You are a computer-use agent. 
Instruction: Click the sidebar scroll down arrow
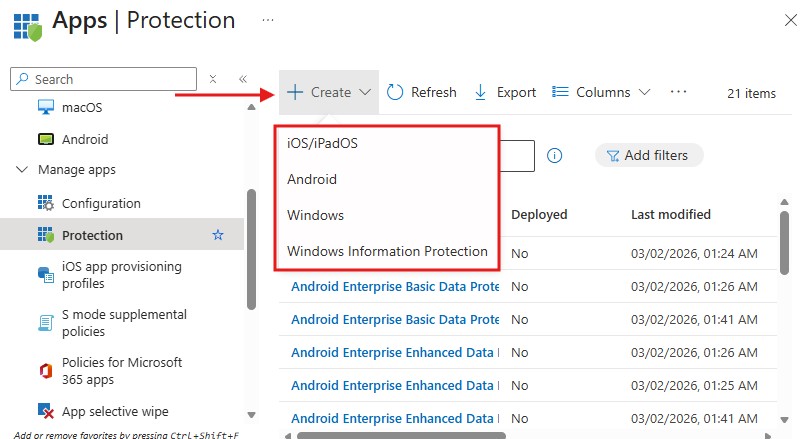pyautogui.click(x=251, y=414)
